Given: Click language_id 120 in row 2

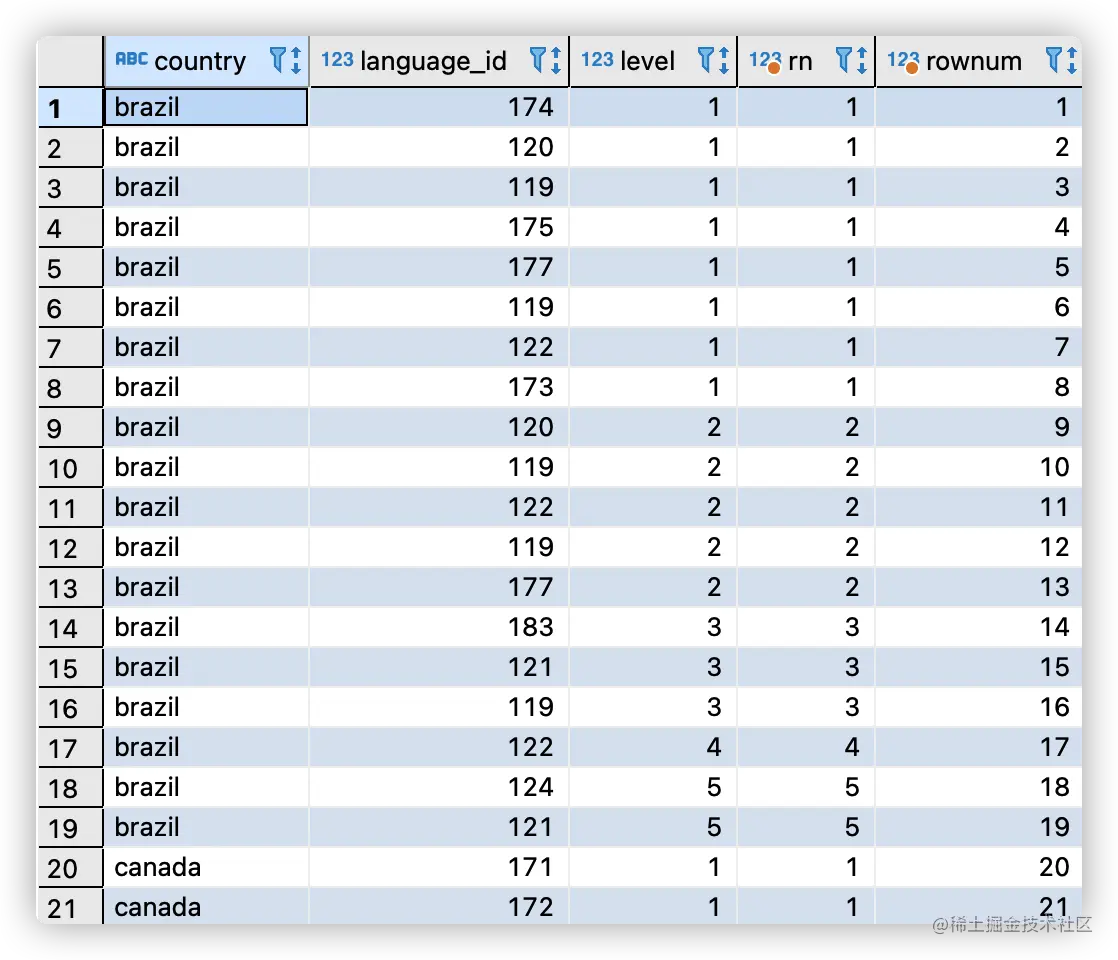Looking at the screenshot, I should [x=530, y=147].
